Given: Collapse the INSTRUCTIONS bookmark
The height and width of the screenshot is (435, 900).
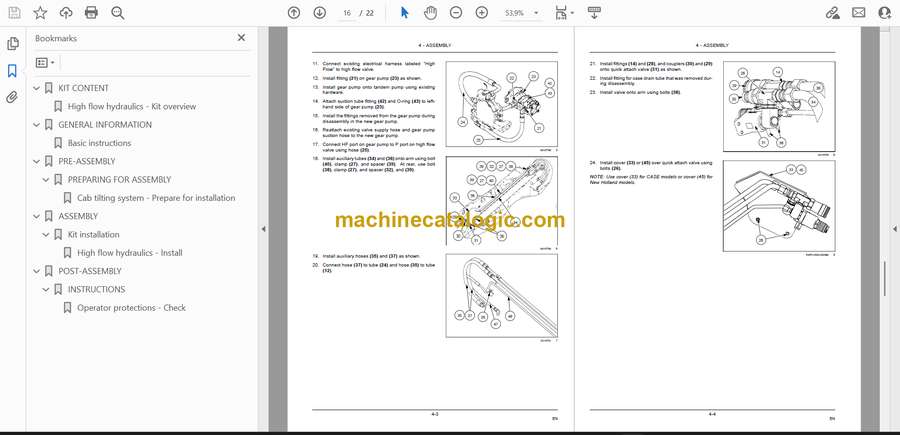Looking at the screenshot, I should 46,290.
